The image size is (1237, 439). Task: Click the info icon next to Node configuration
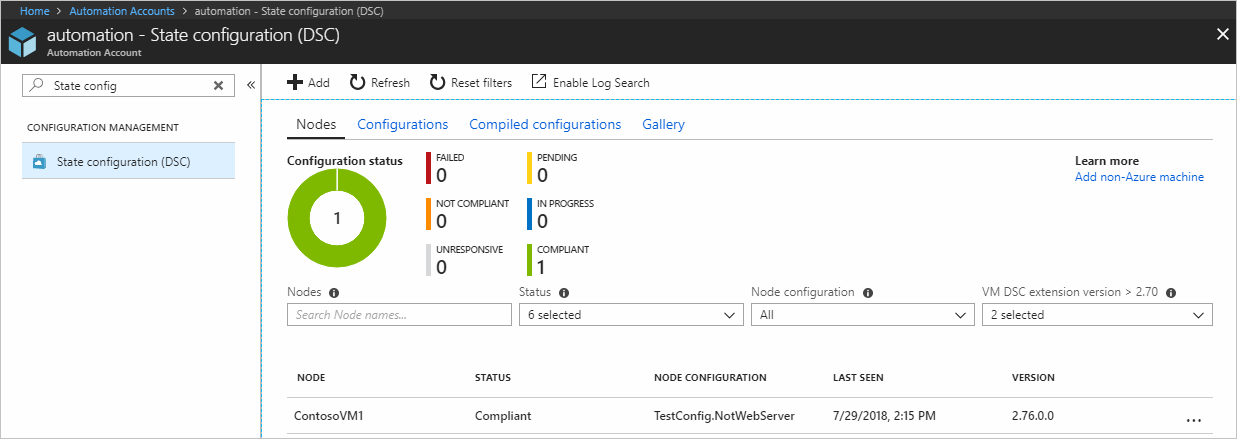tap(868, 293)
